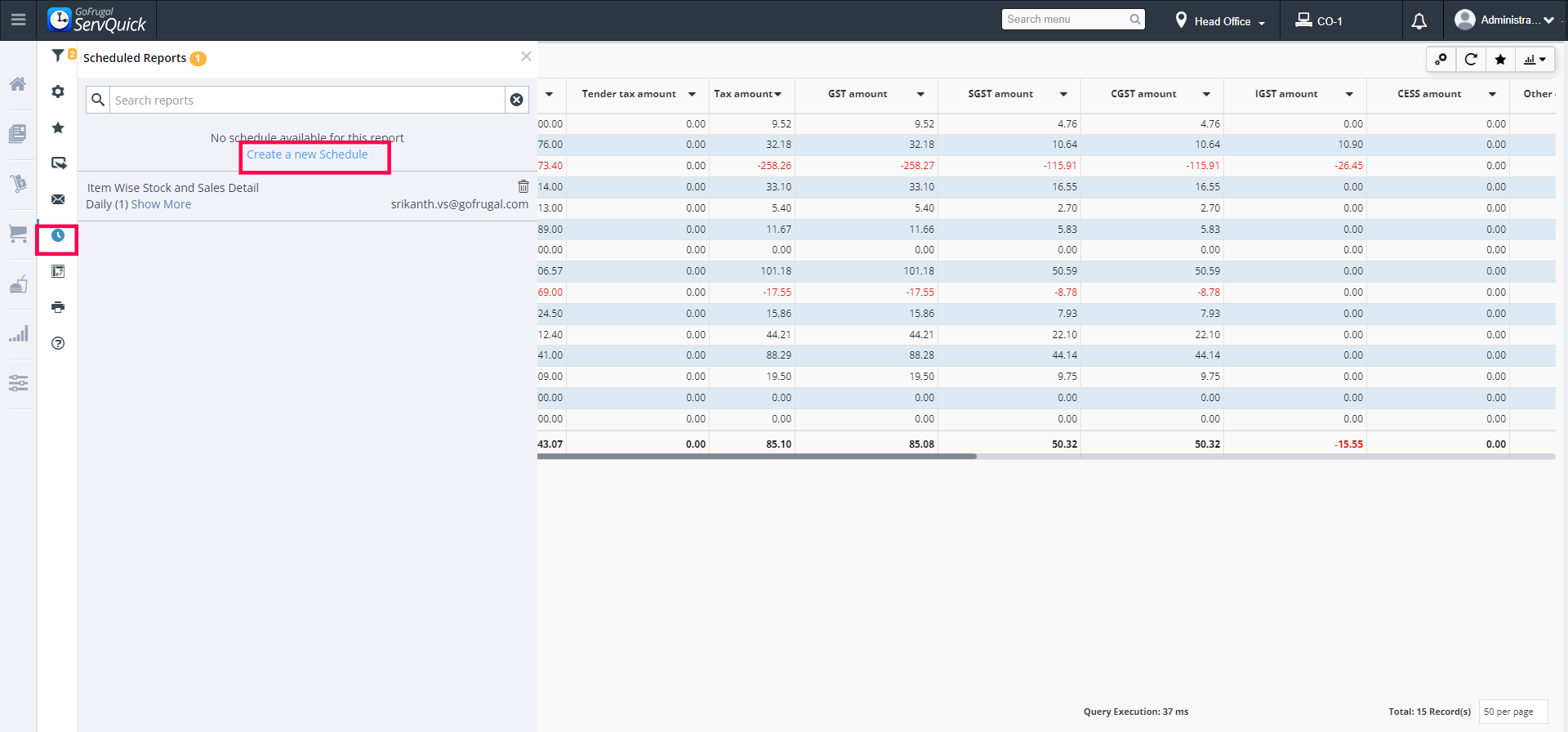Screen dimensions: 1568x732
Task: Click the scheduled reports clock icon
Action: point(58,235)
